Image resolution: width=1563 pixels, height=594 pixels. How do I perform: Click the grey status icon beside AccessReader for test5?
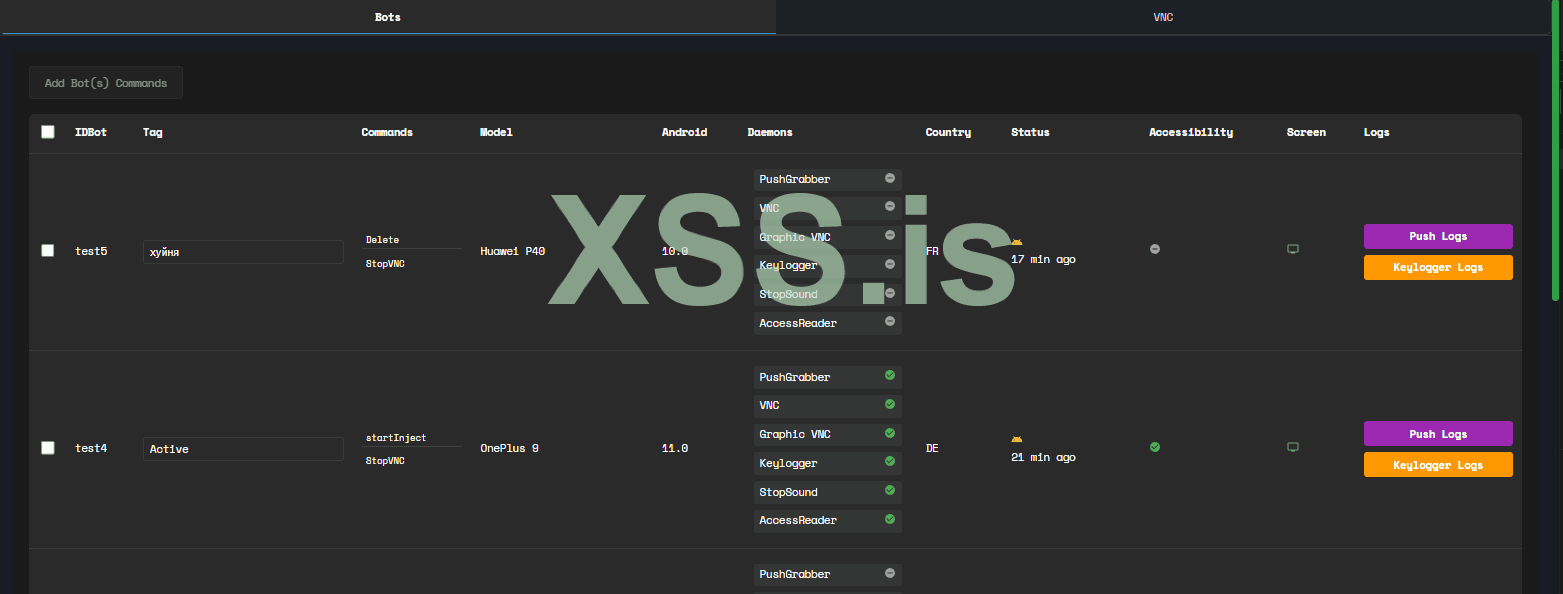(x=889, y=322)
